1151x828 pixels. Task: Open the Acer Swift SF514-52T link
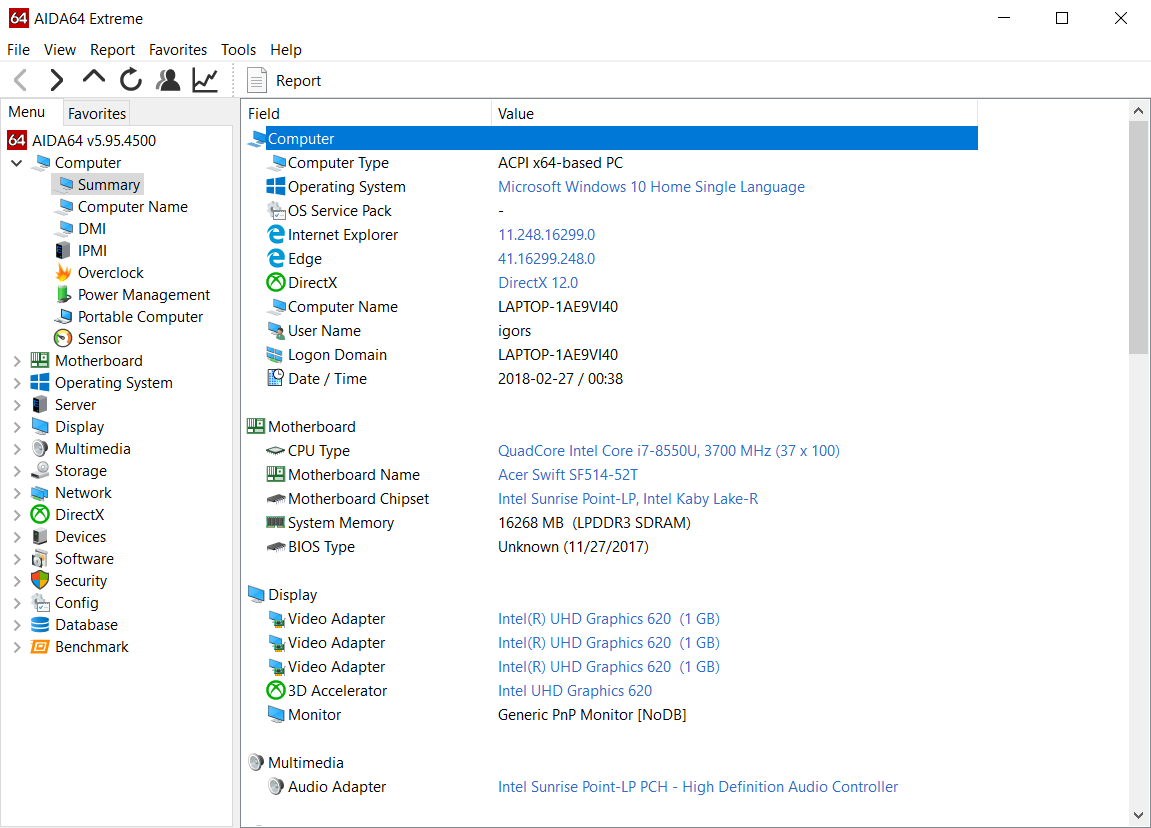[x=567, y=475]
